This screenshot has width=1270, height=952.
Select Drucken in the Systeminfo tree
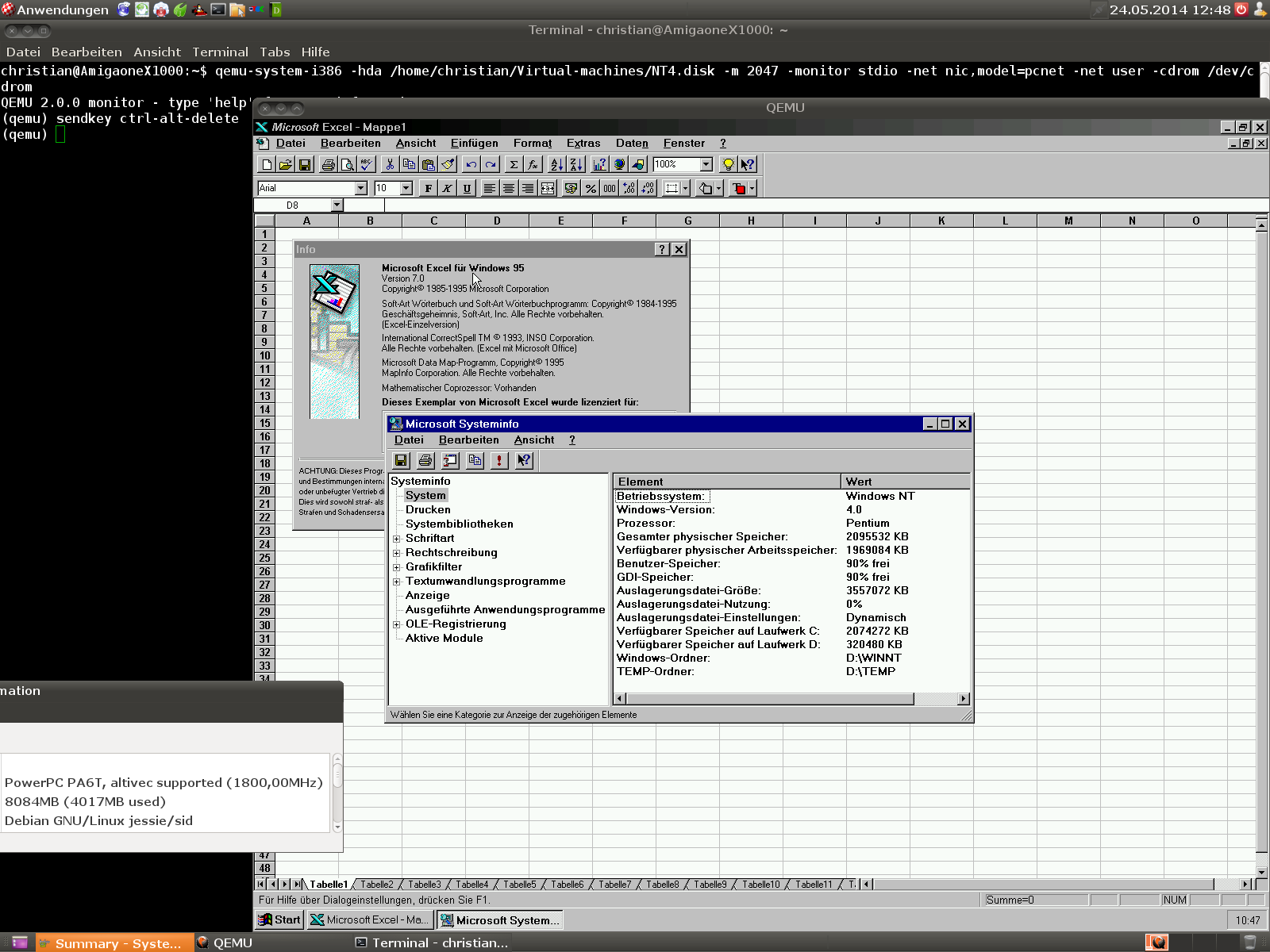(x=428, y=509)
